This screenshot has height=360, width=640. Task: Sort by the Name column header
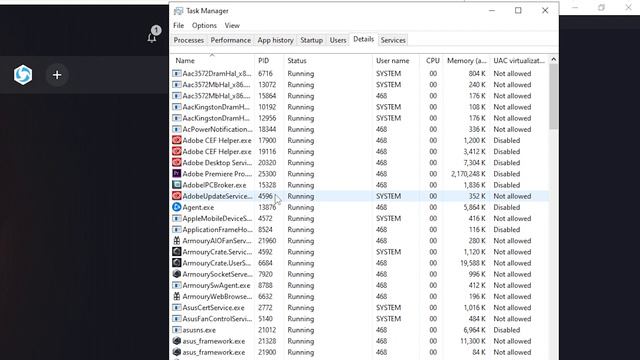(212, 60)
